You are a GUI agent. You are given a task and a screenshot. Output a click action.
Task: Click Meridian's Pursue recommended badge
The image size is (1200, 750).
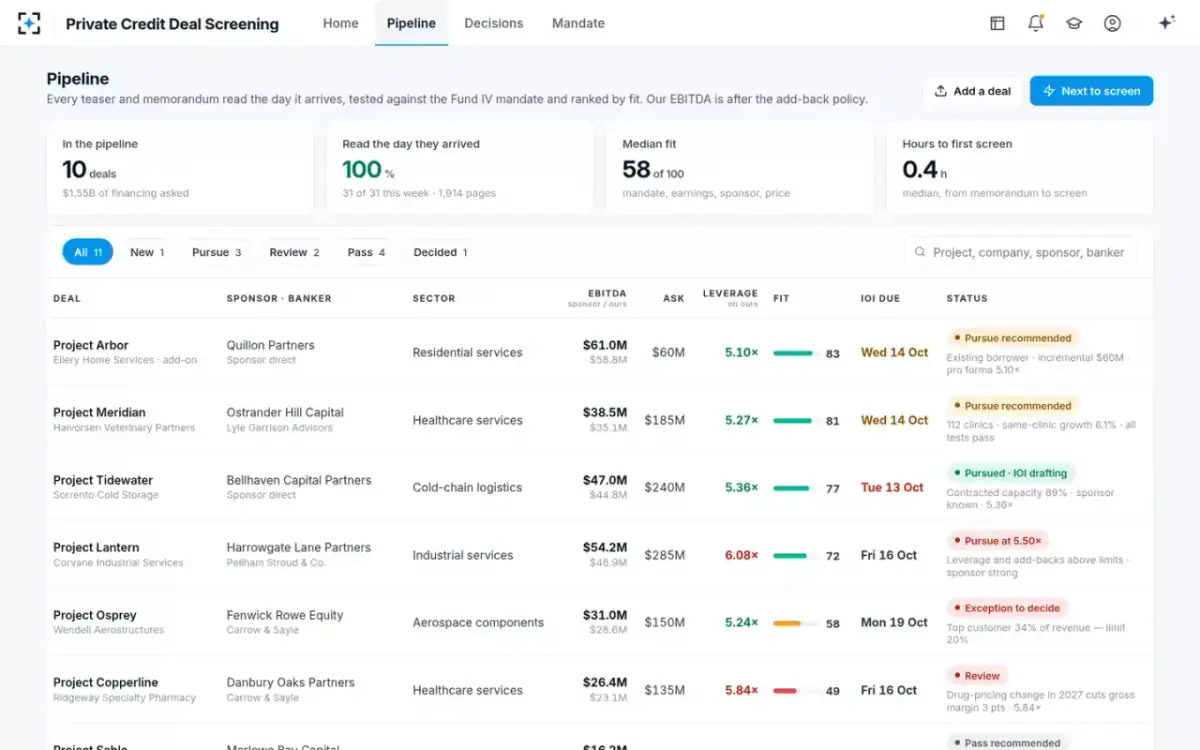[x=1012, y=406]
